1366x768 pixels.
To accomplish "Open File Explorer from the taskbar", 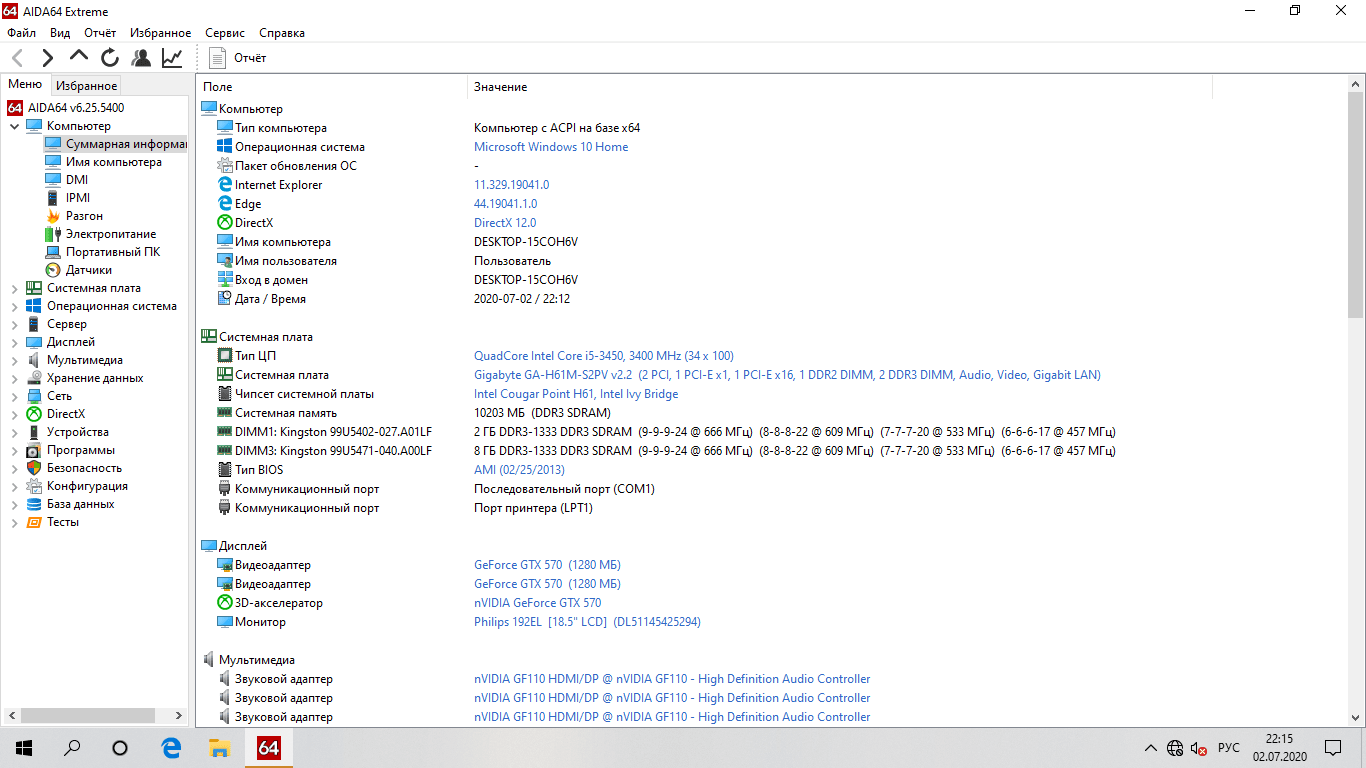I will coord(219,748).
